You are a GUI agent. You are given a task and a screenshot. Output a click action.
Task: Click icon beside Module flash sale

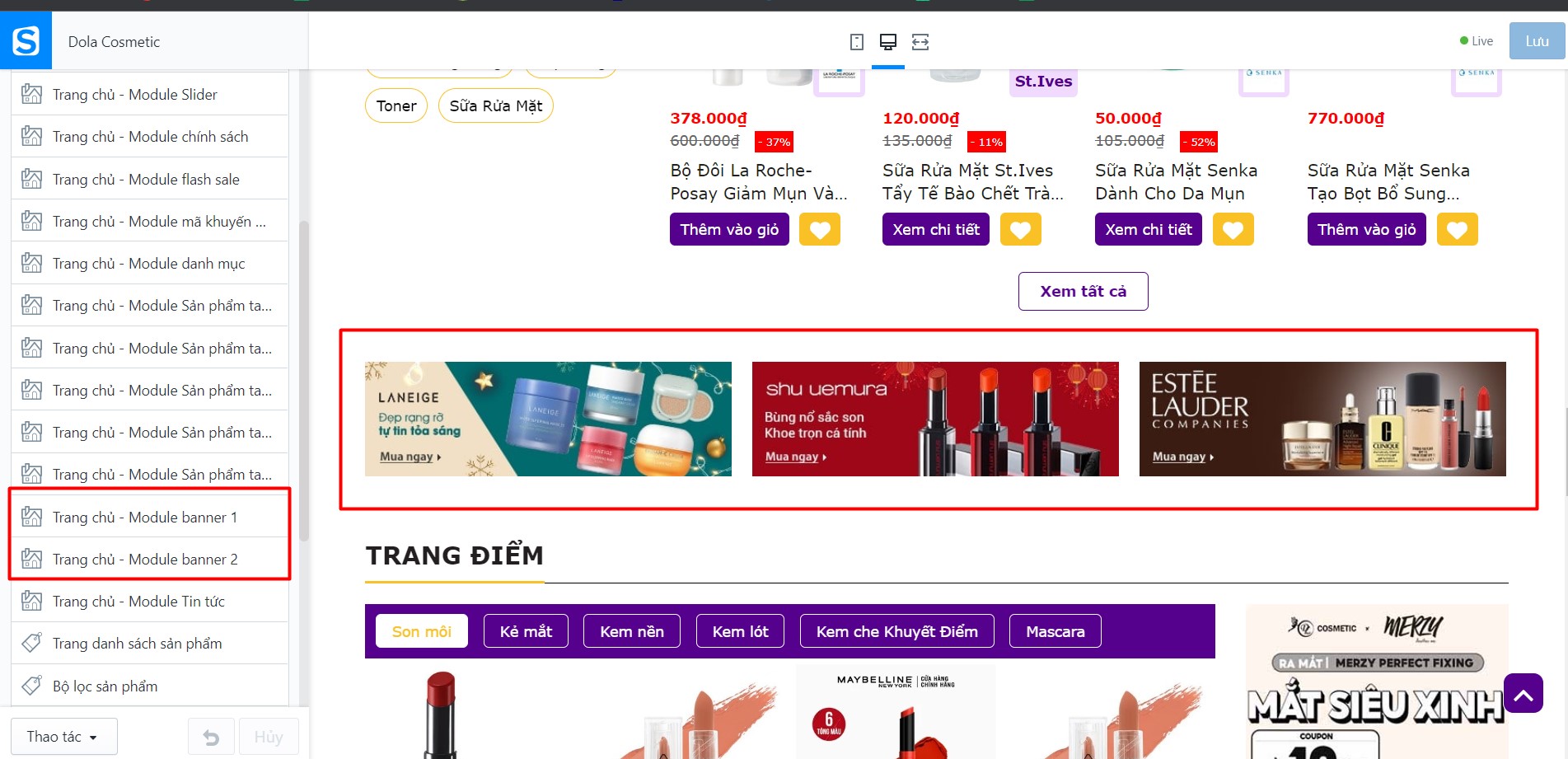click(x=32, y=179)
